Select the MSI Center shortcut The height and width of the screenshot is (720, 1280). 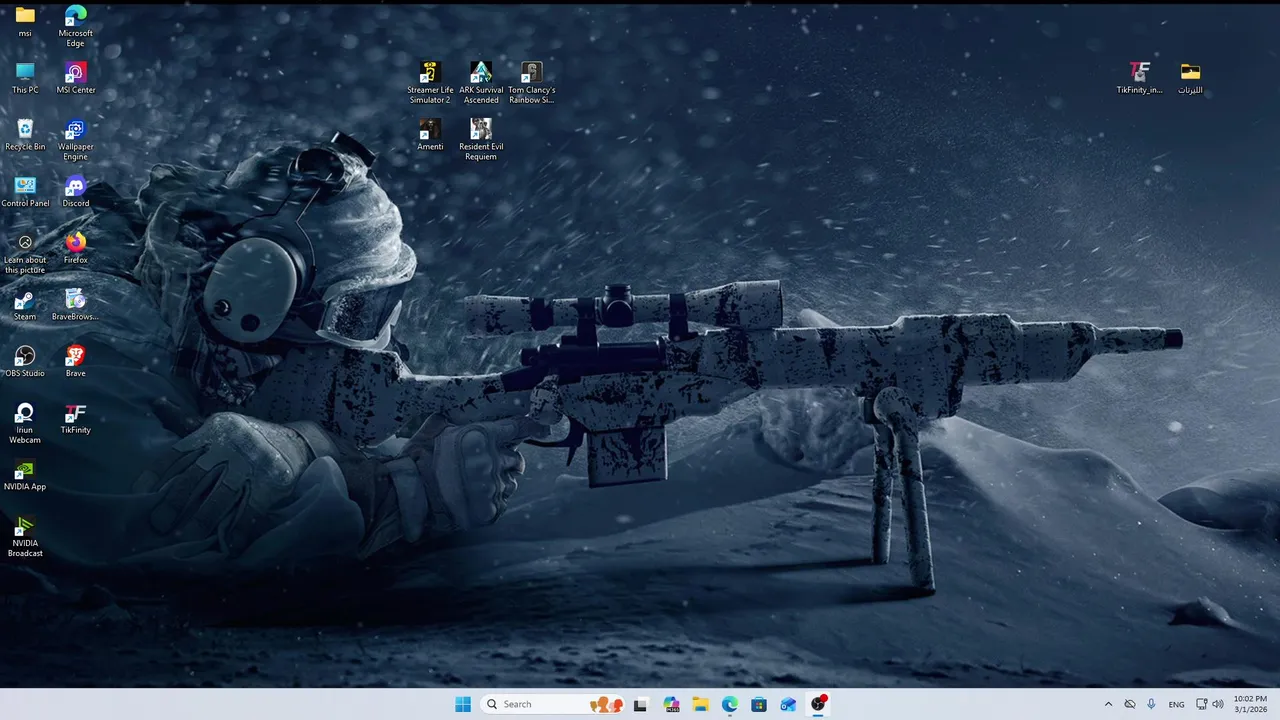click(75, 78)
